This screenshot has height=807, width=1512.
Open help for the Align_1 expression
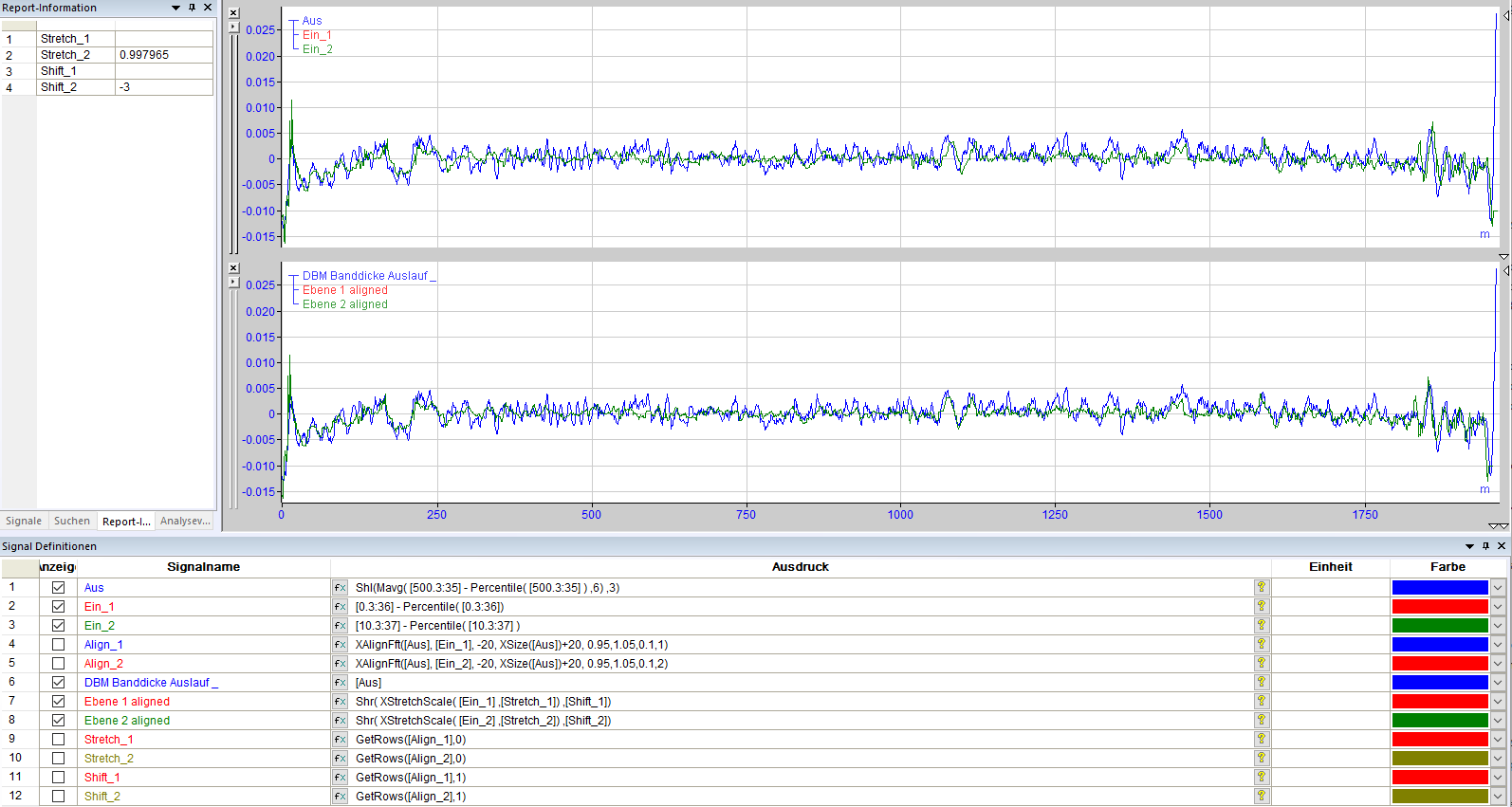(x=1262, y=645)
